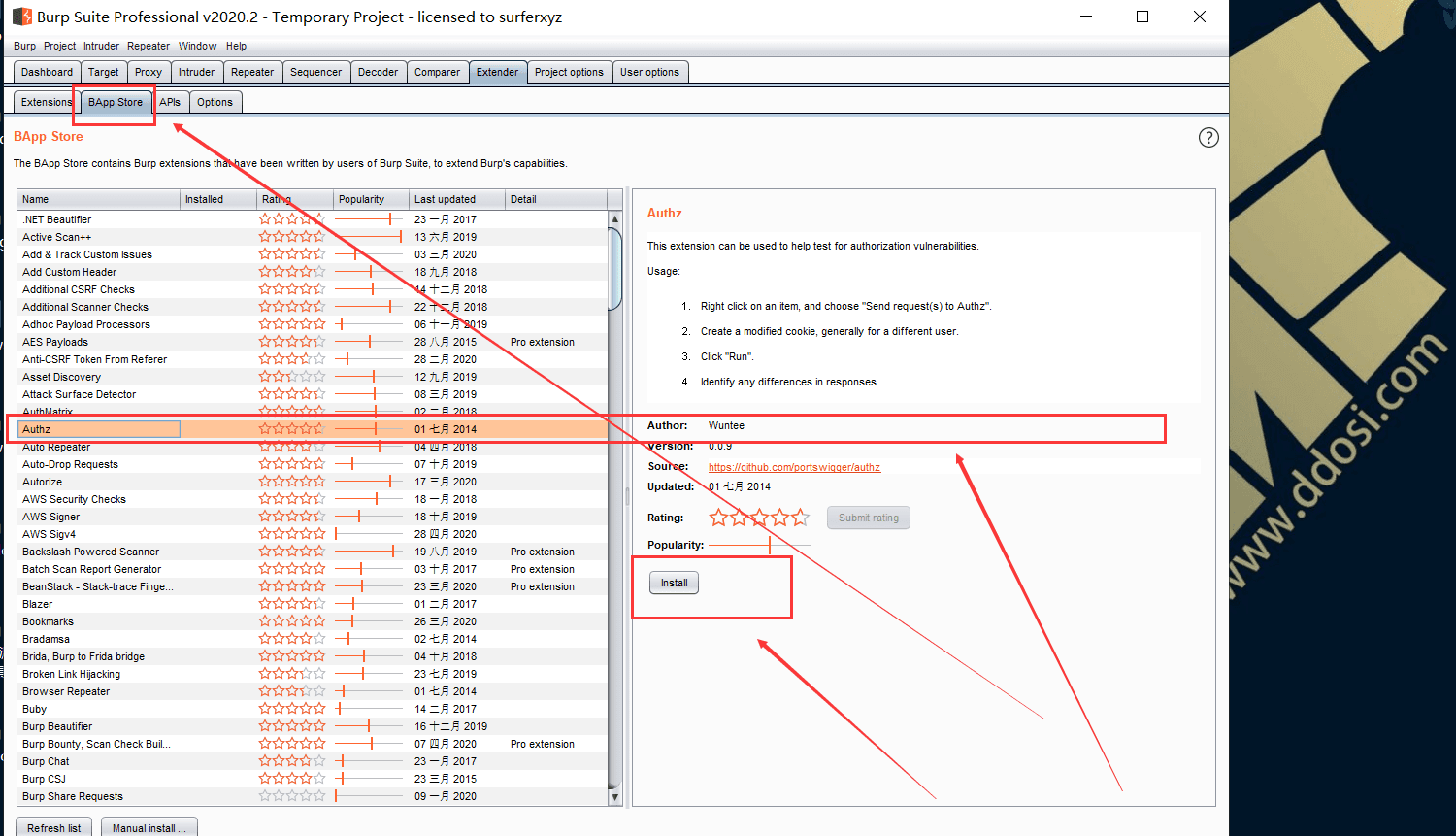Click rating stars of .NET Beautifier row
The image size is (1456, 836).
tap(292, 219)
